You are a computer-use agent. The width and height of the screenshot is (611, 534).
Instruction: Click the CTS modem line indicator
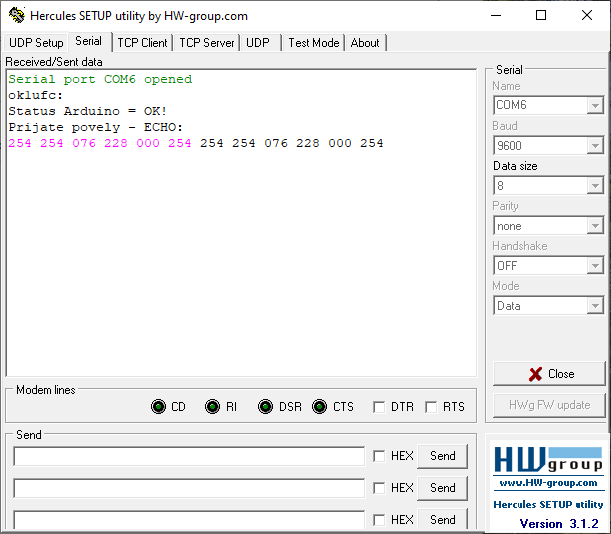coord(319,407)
